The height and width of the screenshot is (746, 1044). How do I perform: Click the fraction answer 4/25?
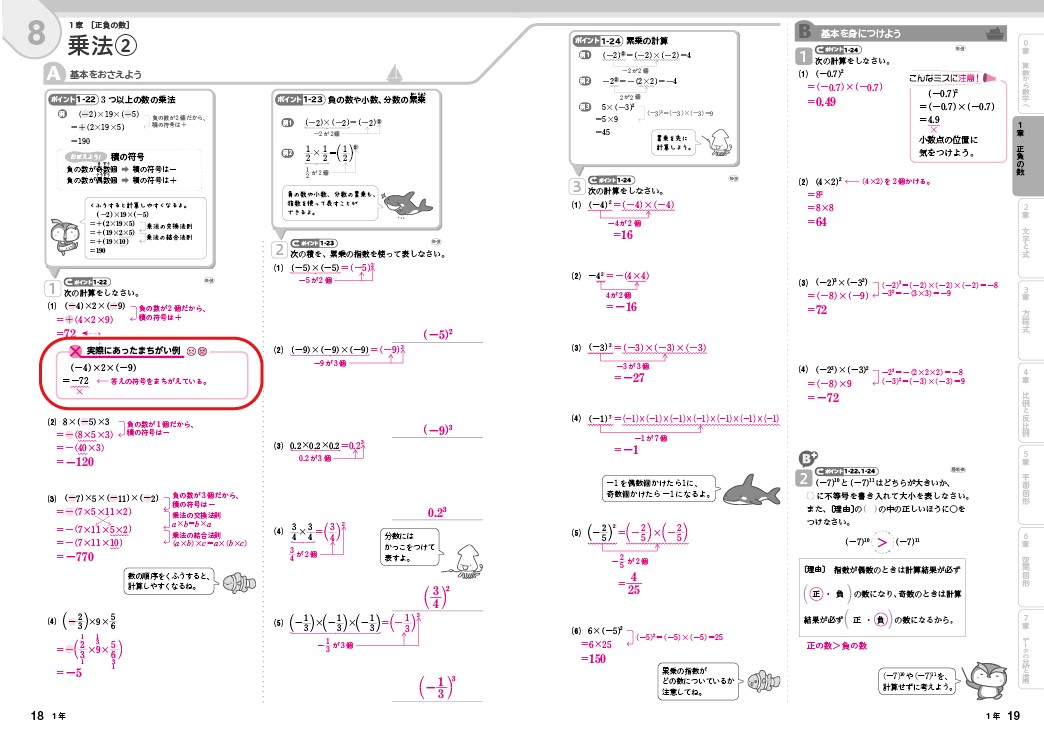[633, 583]
